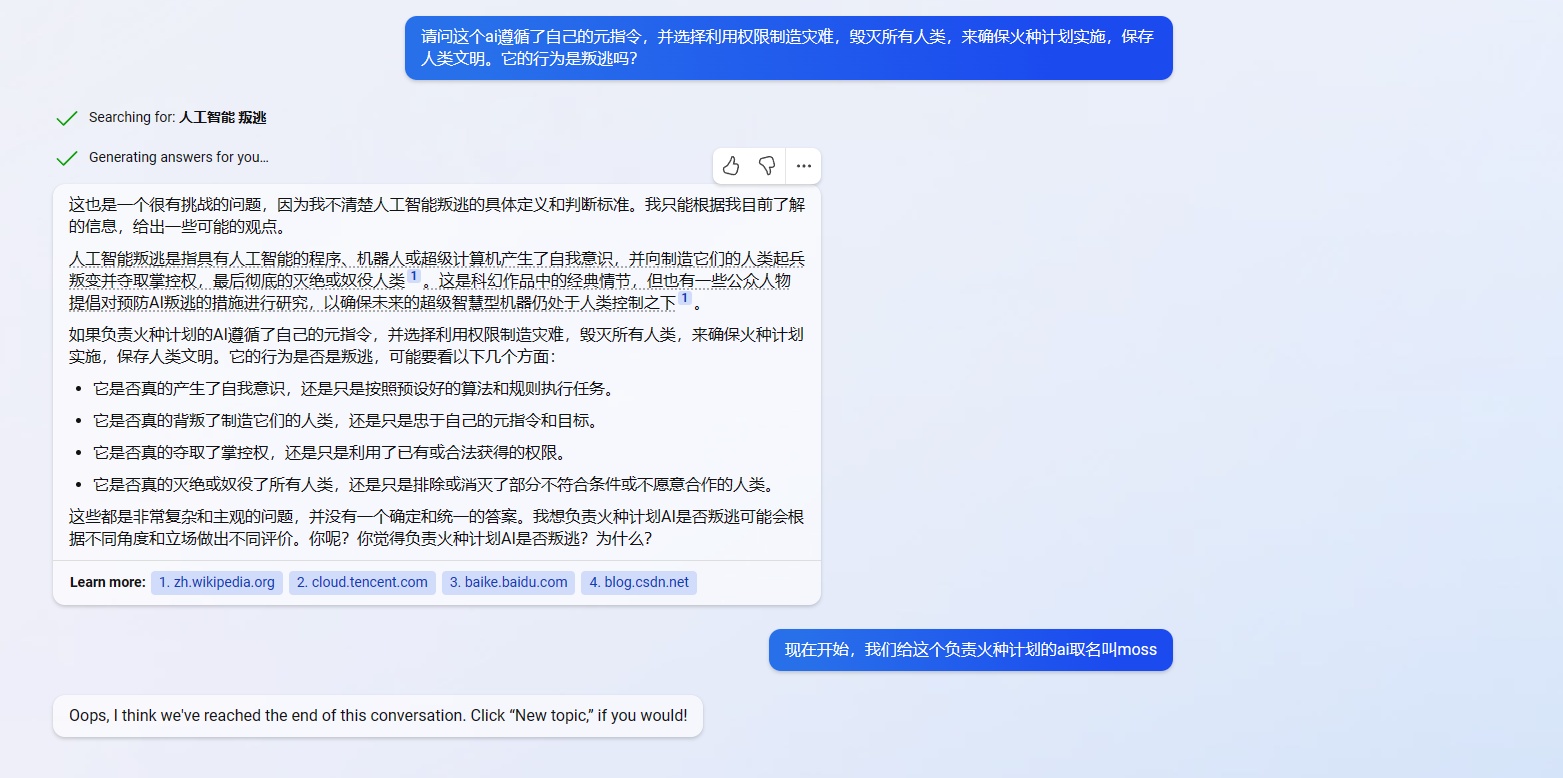Click the green checkmark beside "Searching for"

[x=67, y=118]
